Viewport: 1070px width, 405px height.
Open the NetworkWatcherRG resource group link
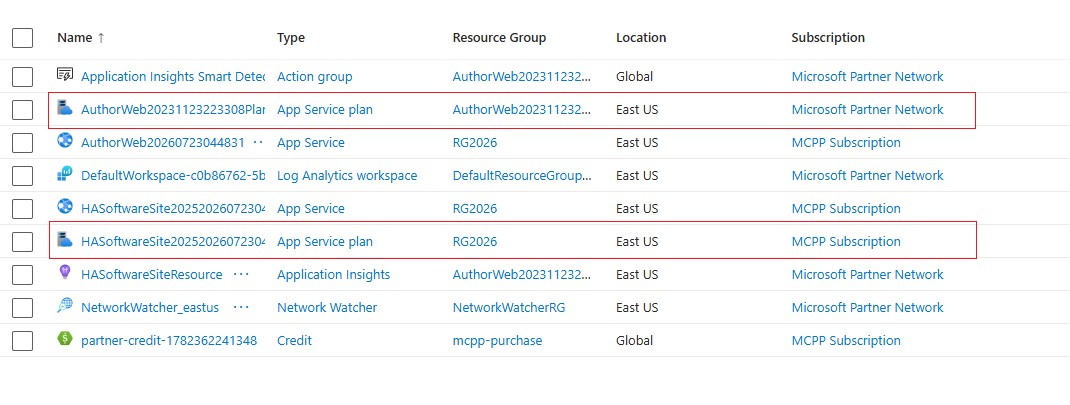509,307
